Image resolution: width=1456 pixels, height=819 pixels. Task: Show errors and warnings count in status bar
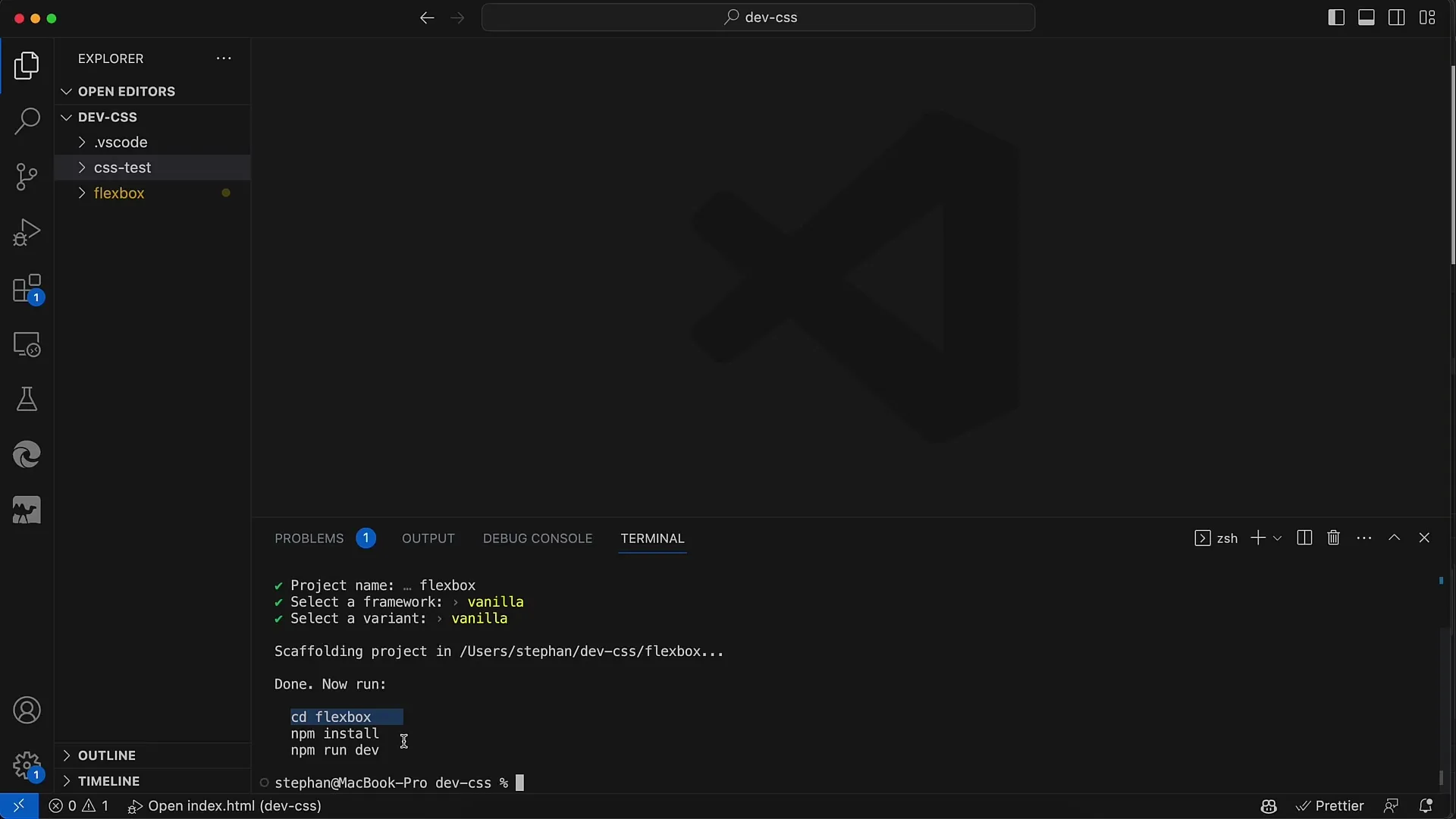(x=79, y=806)
